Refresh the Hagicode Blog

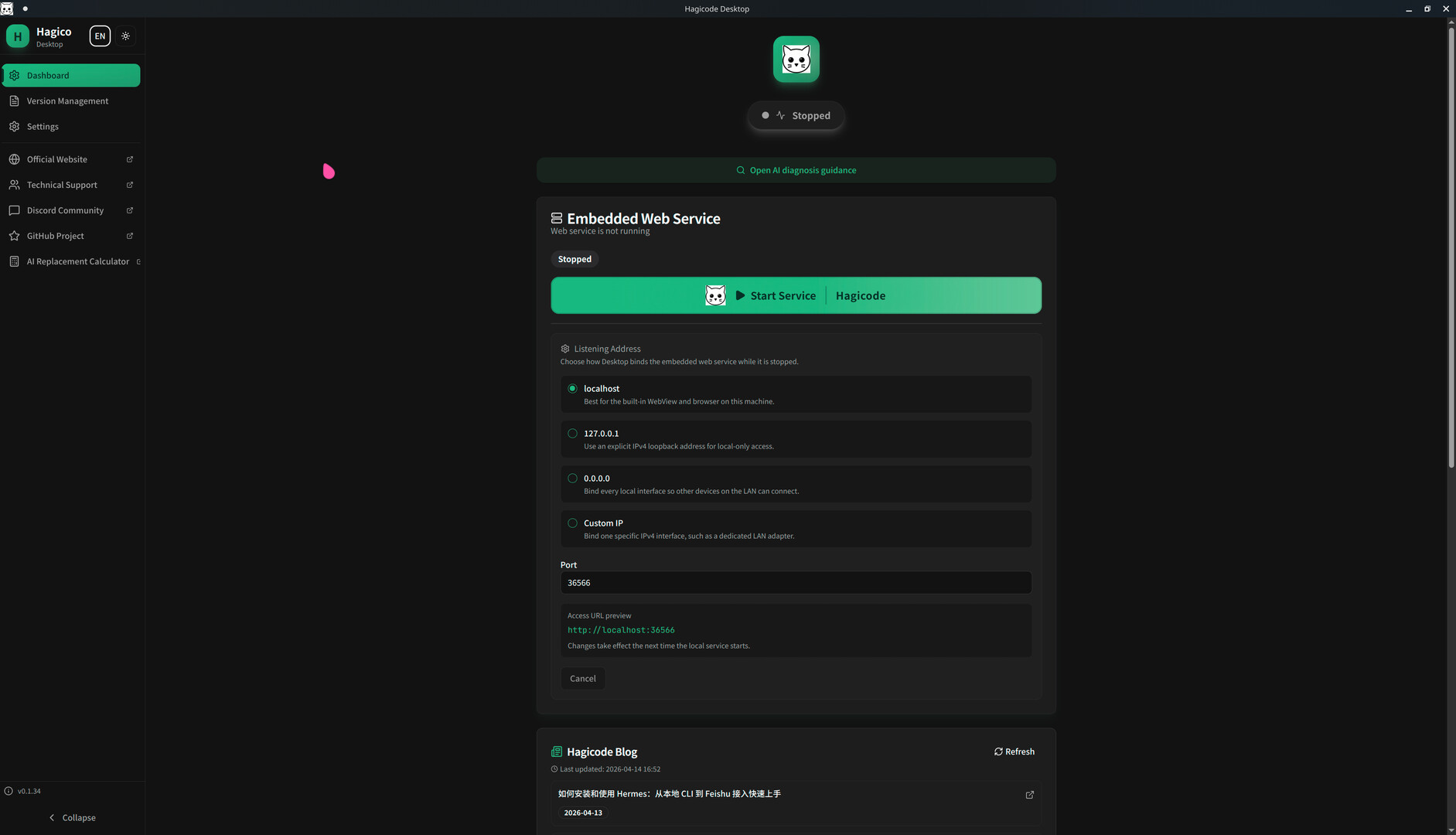(1014, 751)
